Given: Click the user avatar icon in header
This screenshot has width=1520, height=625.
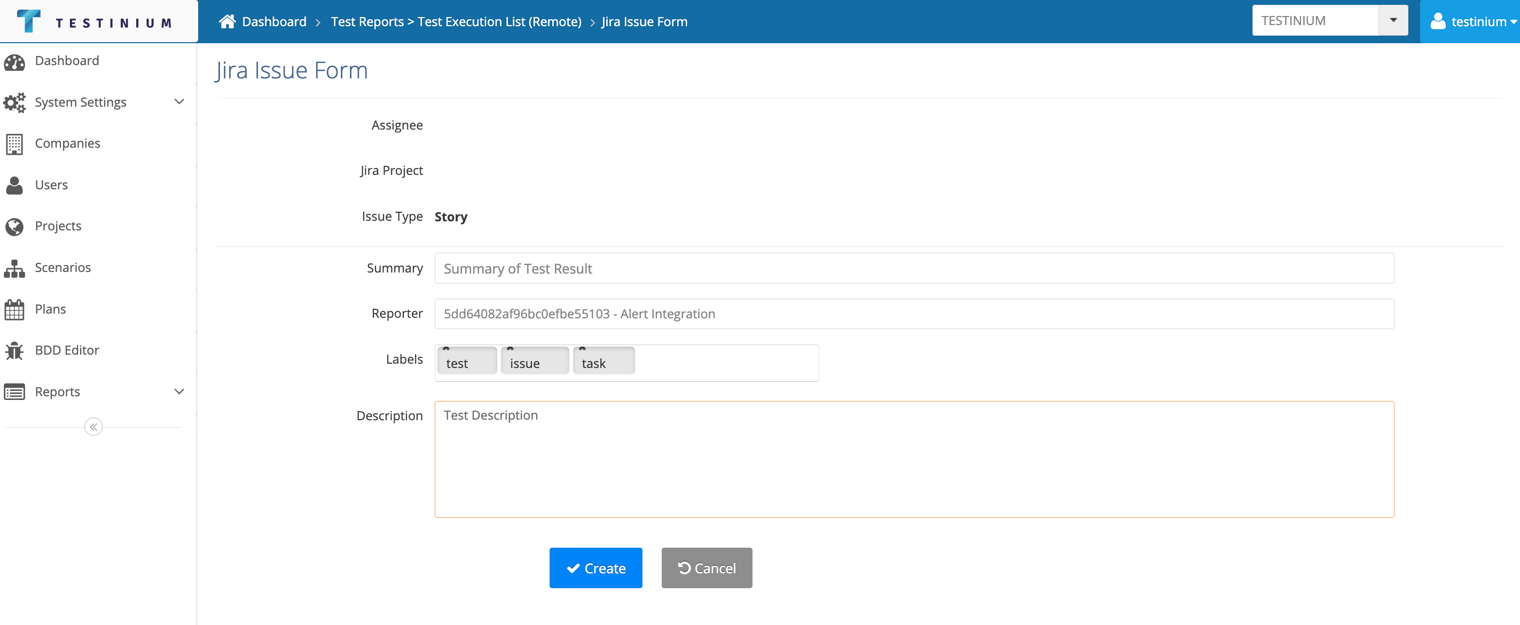Looking at the screenshot, I should click(x=1438, y=21).
